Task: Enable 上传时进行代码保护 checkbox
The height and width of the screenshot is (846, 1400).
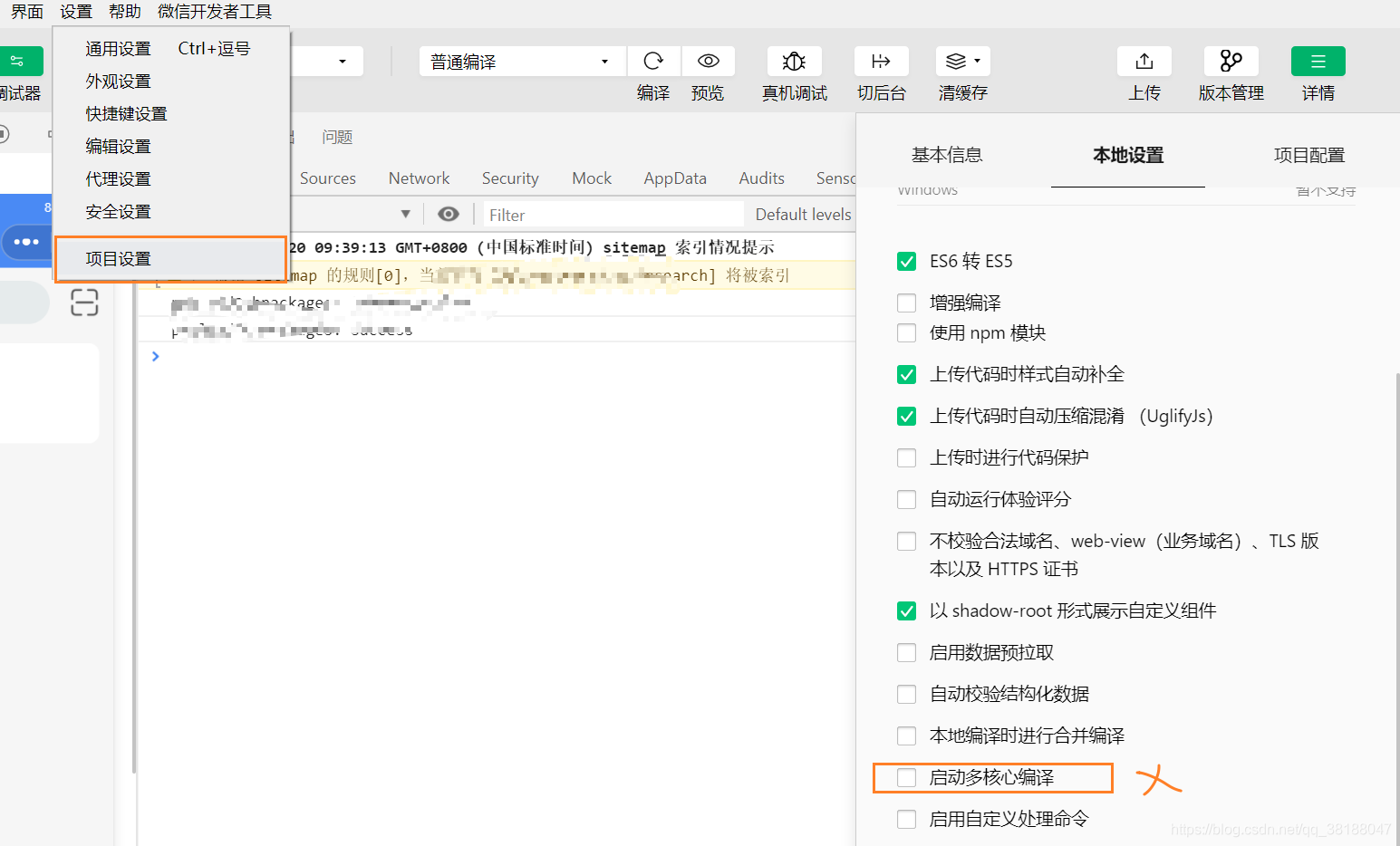Action: (x=906, y=457)
